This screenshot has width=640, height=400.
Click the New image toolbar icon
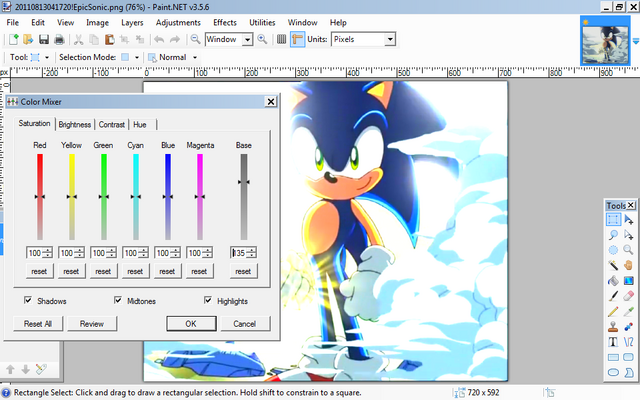(13, 40)
